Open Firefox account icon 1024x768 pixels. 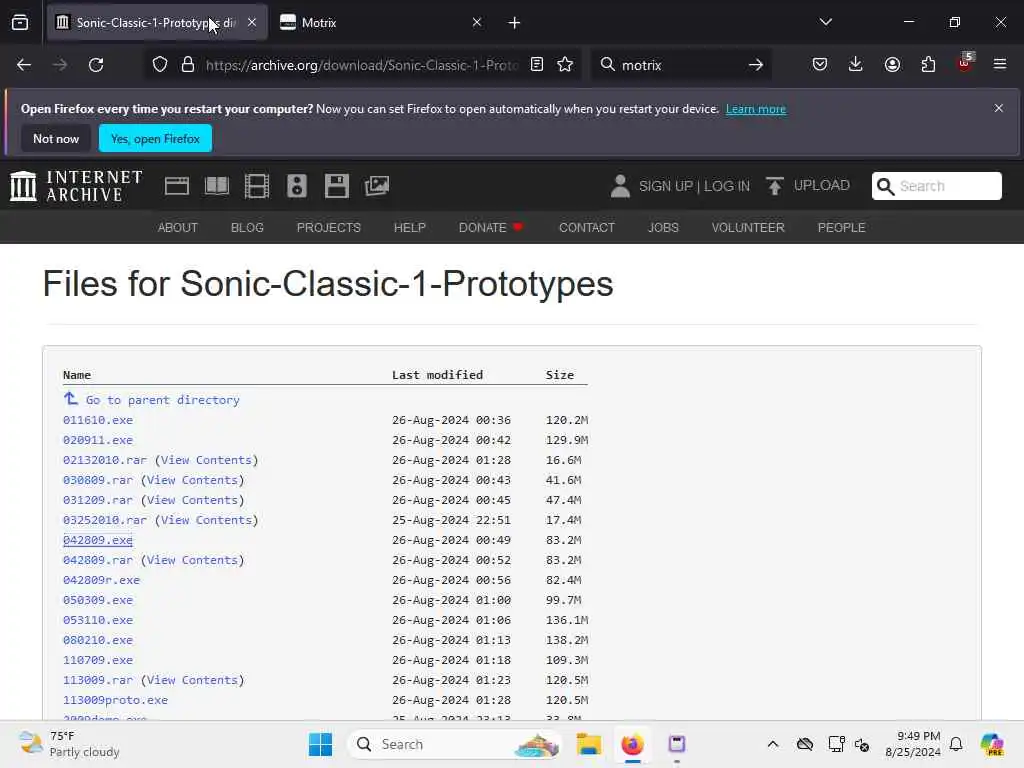click(x=892, y=65)
